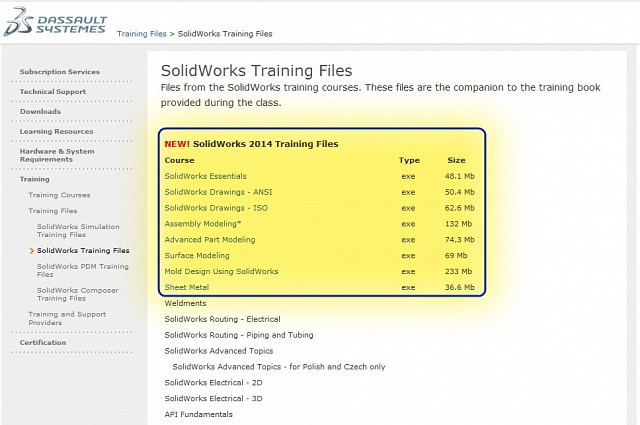This screenshot has width=640, height=425.
Task: Open Training Courses in the sidebar
Action: pyautogui.click(x=59, y=195)
